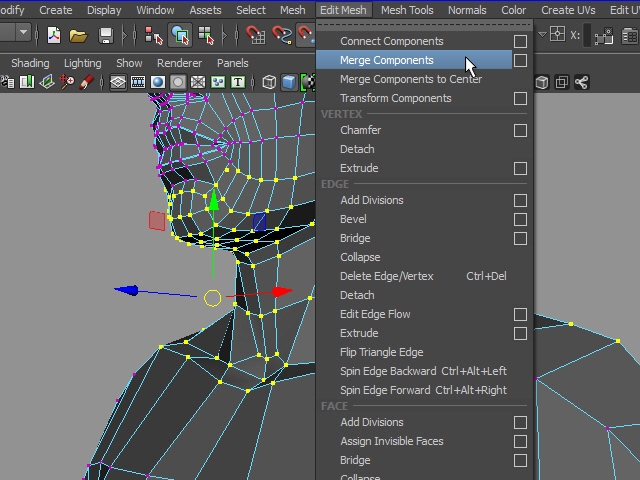The width and height of the screenshot is (640, 480).
Task: Choose Merge Components menu entry
Action: tap(414, 60)
